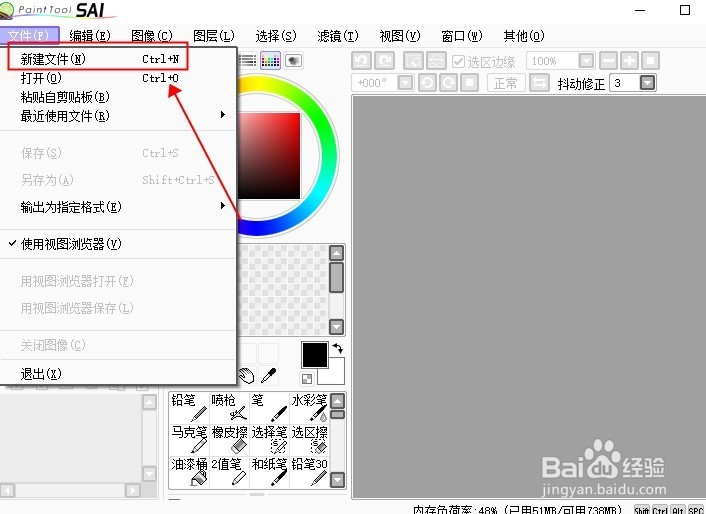Choose 退出 to exit the application
Image resolution: width=706 pixels, height=514 pixels.
[x=118, y=374]
